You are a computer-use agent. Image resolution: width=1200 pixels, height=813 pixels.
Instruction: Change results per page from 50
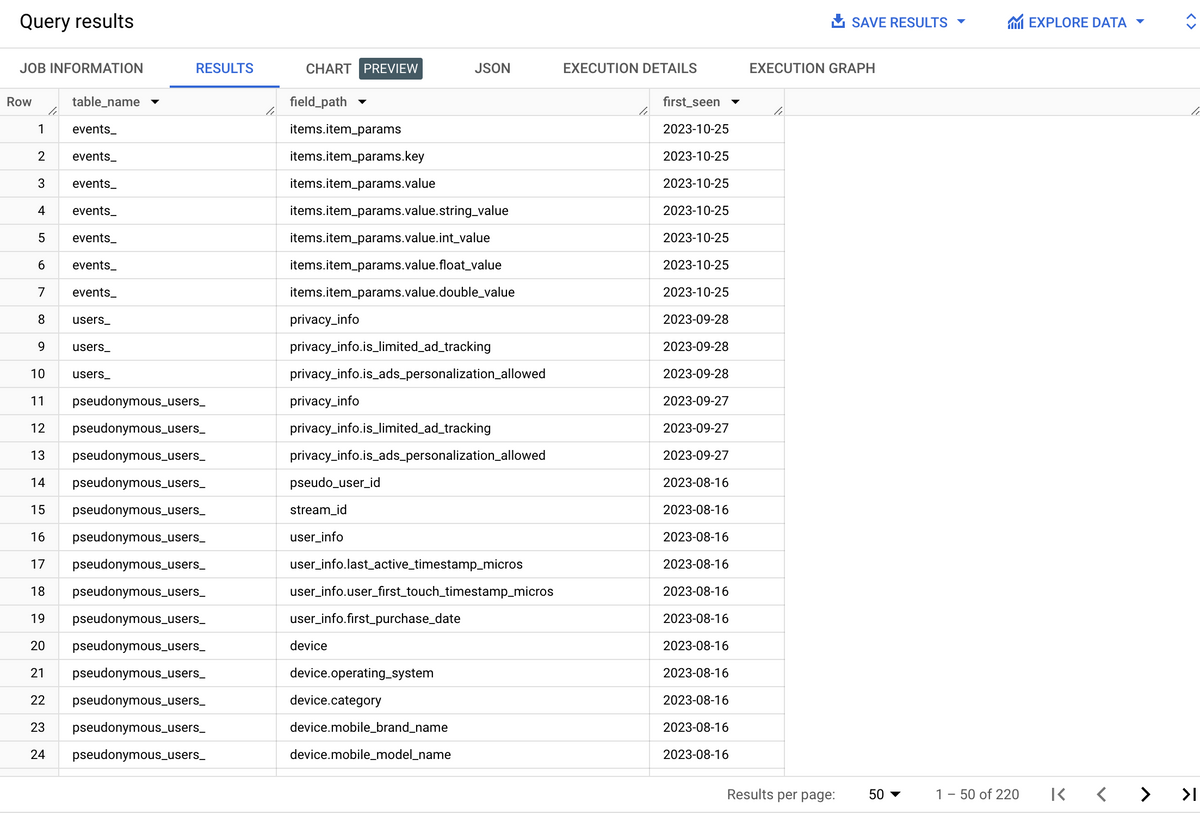[882, 794]
